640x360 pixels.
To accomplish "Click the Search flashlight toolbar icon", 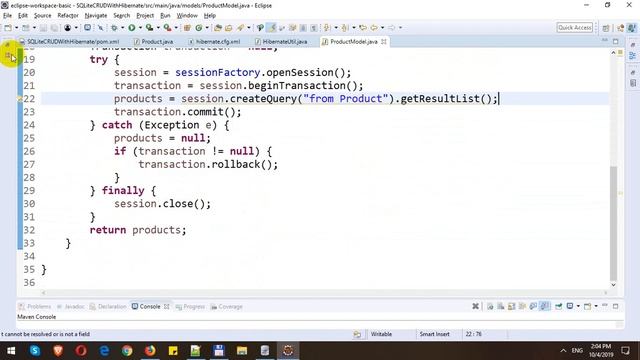I will [x=240, y=28].
